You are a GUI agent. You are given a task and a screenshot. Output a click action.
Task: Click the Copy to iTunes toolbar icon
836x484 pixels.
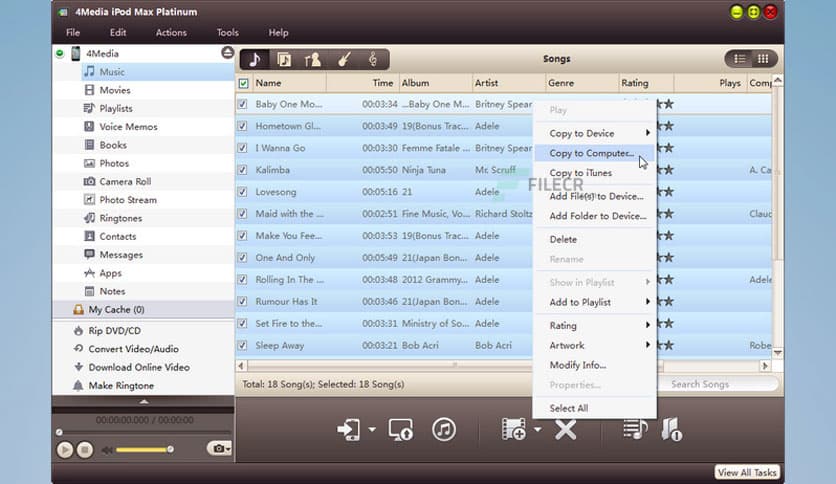[x=444, y=430]
